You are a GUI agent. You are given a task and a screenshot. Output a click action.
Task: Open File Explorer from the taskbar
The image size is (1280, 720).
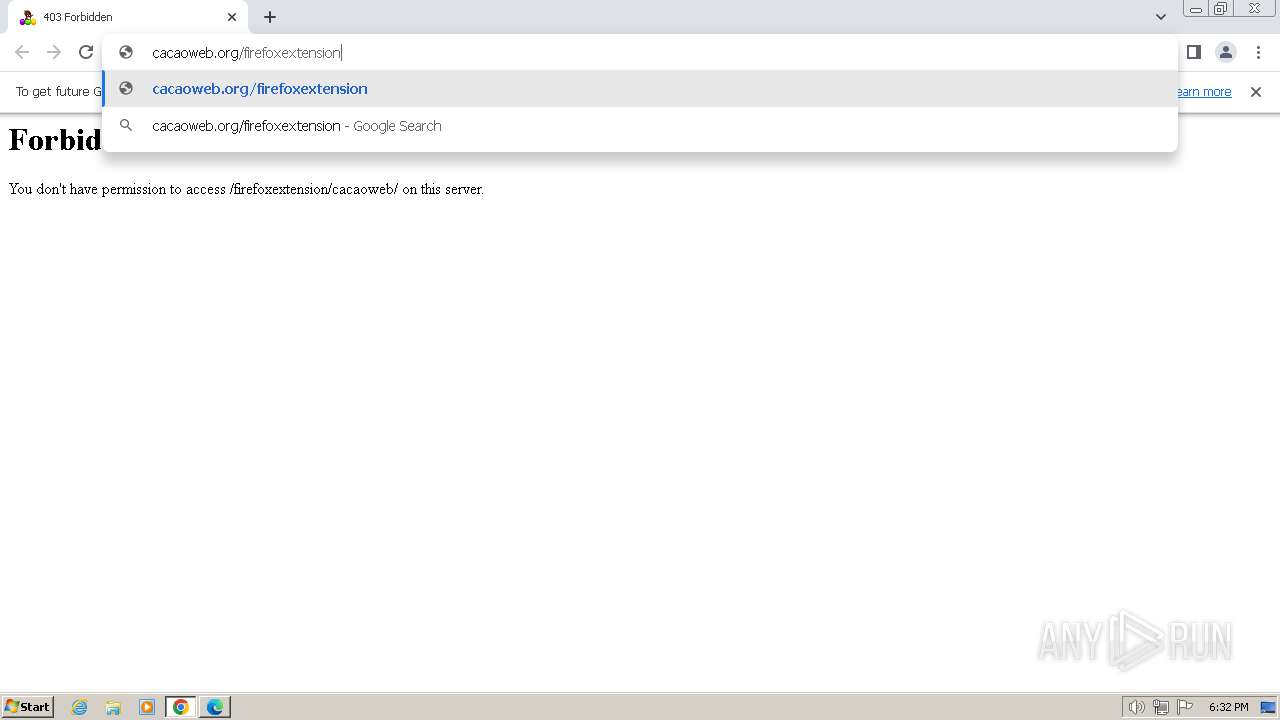point(113,707)
